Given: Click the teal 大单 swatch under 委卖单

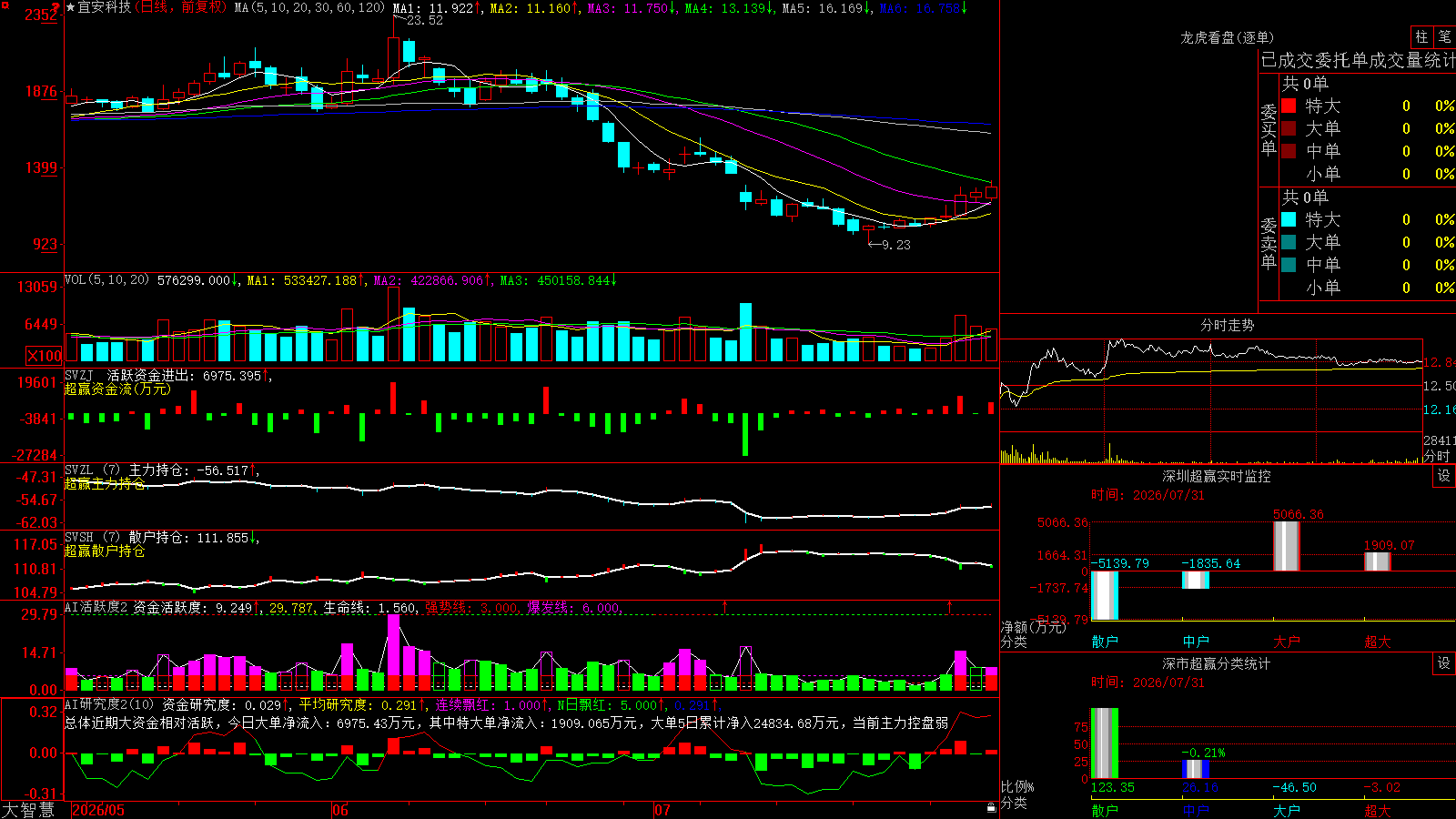Looking at the screenshot, I should (1289, 242).
